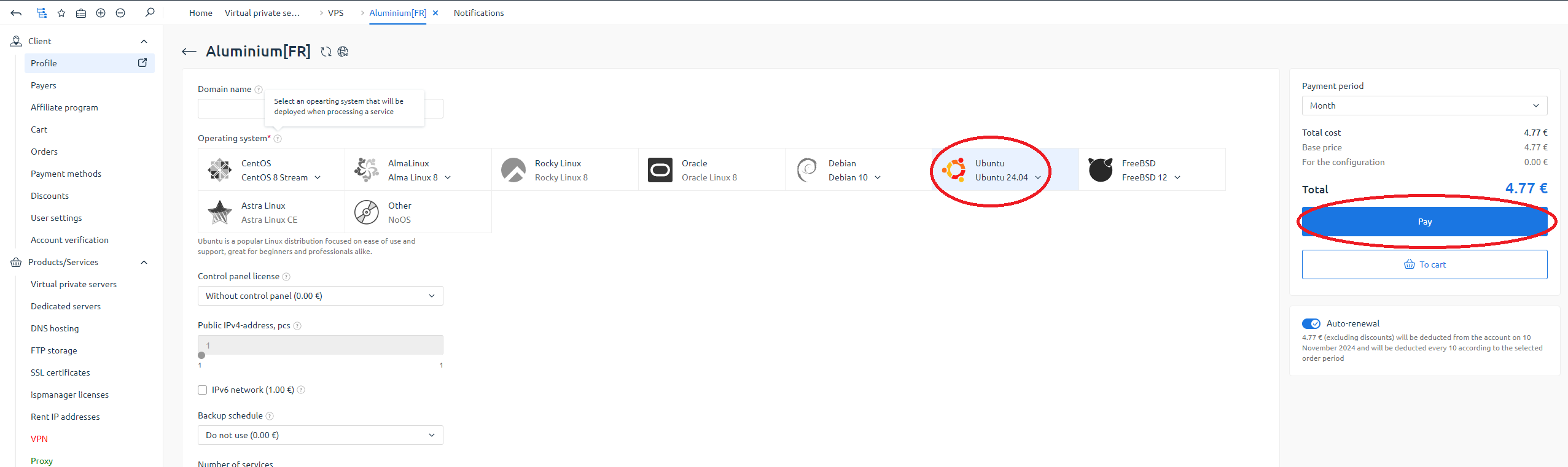Click the plus circle icon in toolbar
The width and height of the screenshot is (1568, 467).
pos(101,13)
